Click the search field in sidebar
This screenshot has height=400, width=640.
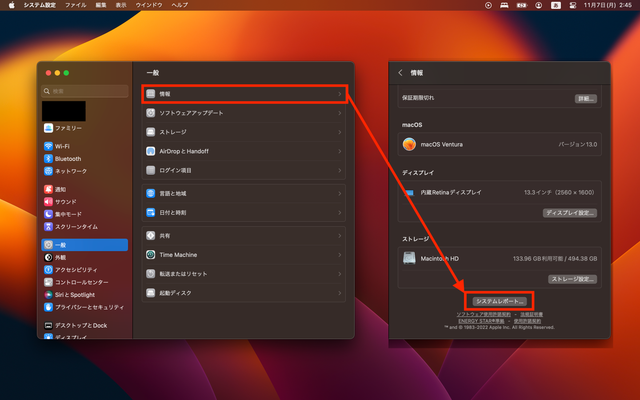point(84,91)
